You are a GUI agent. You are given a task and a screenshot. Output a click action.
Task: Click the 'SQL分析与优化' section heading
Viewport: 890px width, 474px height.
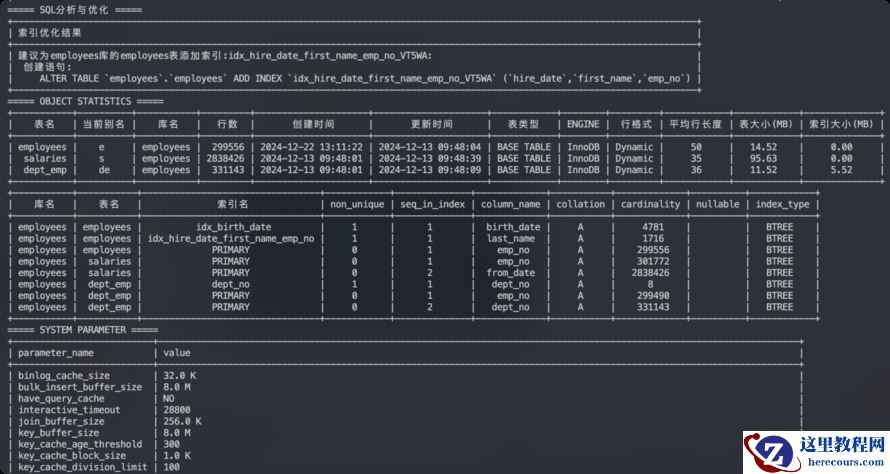74,10
